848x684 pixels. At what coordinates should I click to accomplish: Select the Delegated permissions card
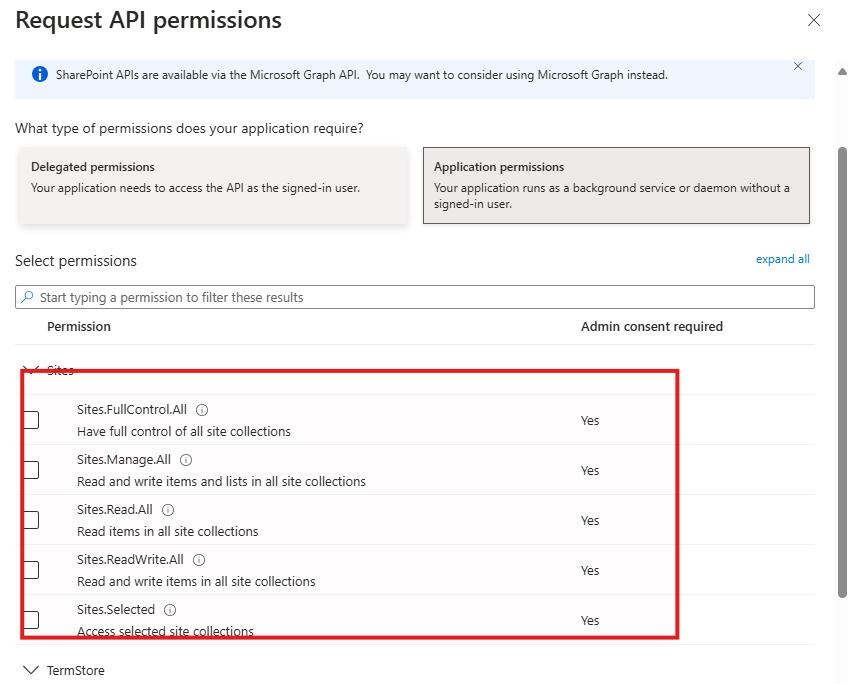[x=214, y=185]
